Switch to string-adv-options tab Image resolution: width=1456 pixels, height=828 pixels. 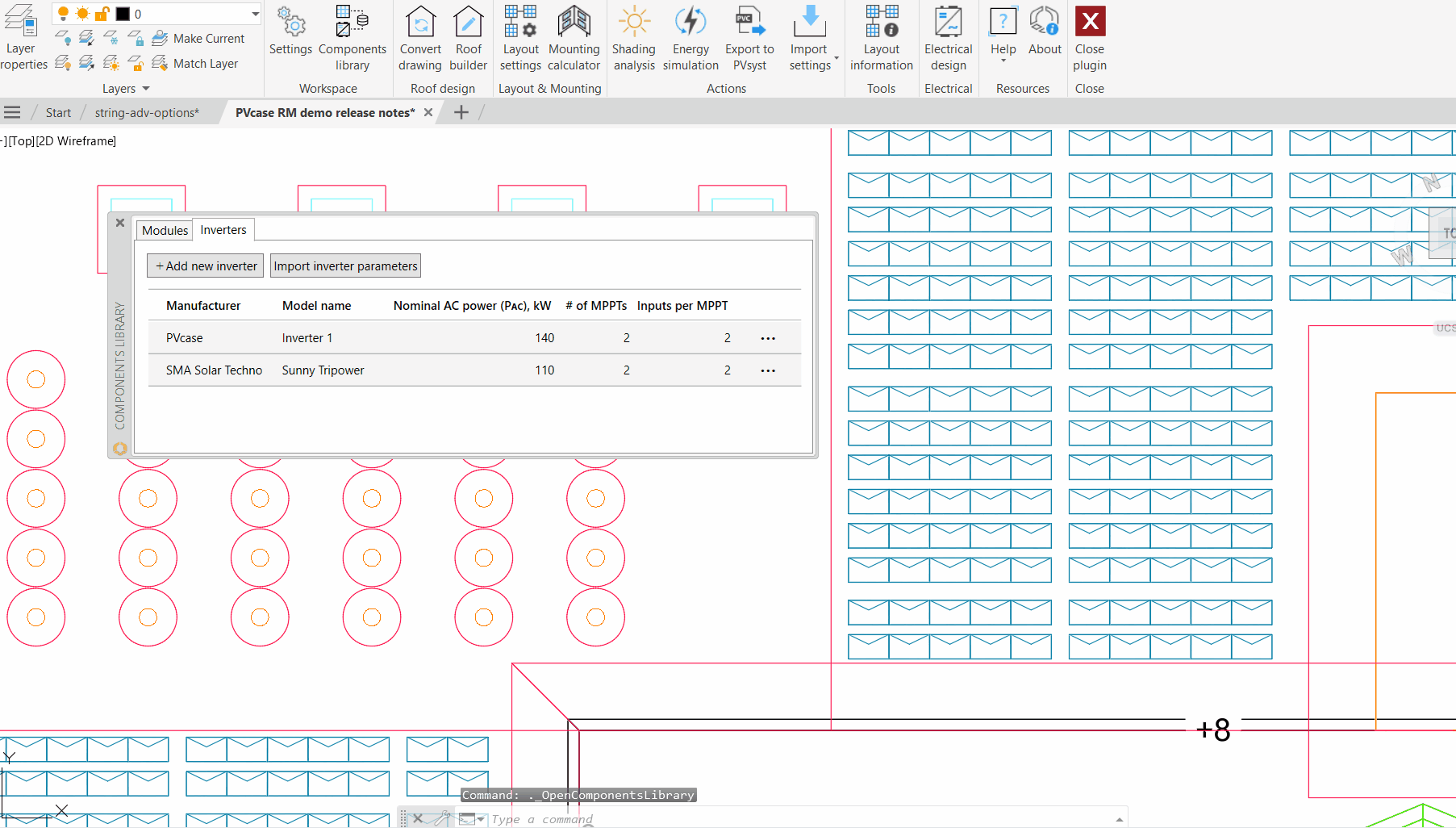(147, 113)
